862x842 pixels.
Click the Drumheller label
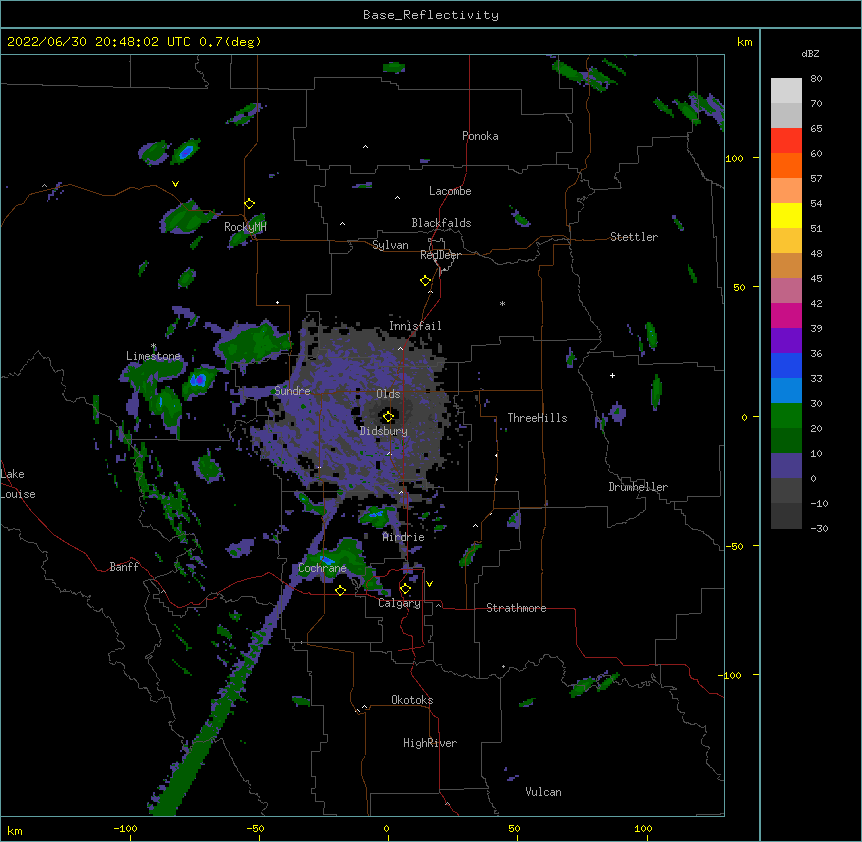(638, 487)
